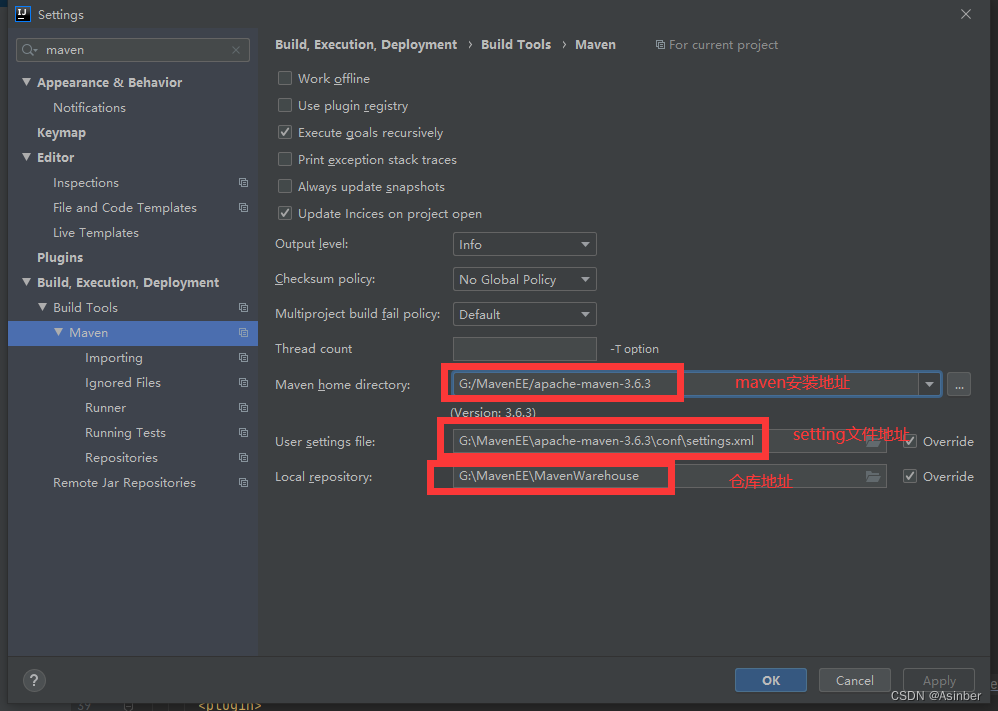Select Live Templates in the tree
The image size is (998, 711).
coord(95,232)
